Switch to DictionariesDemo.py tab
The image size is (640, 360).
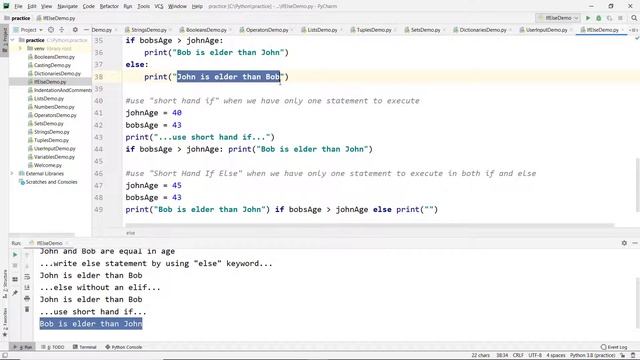[x=482, y=30]
